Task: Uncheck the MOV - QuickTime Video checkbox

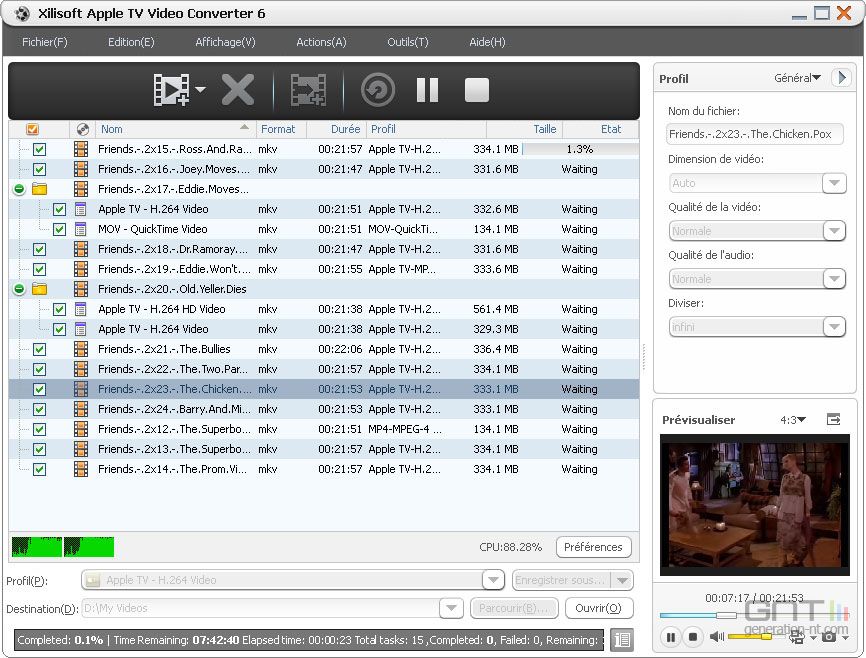Action: tap(59, 229)
